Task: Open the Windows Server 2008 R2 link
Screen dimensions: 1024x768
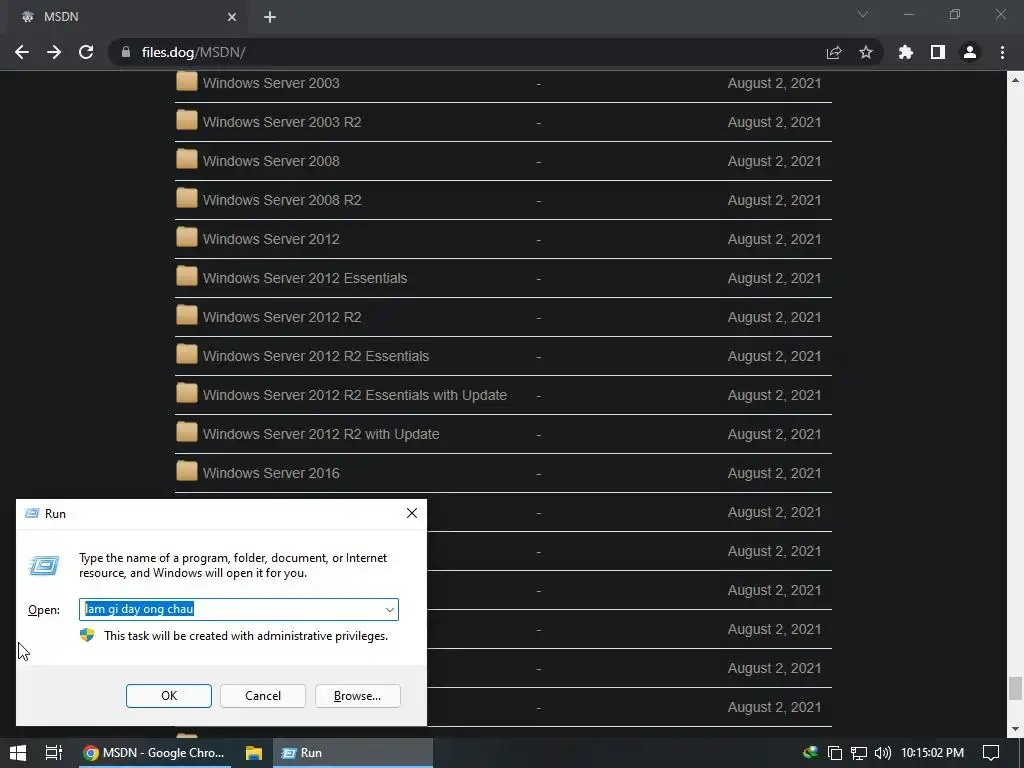Action: pyautogui.click(x=282, y=200)
